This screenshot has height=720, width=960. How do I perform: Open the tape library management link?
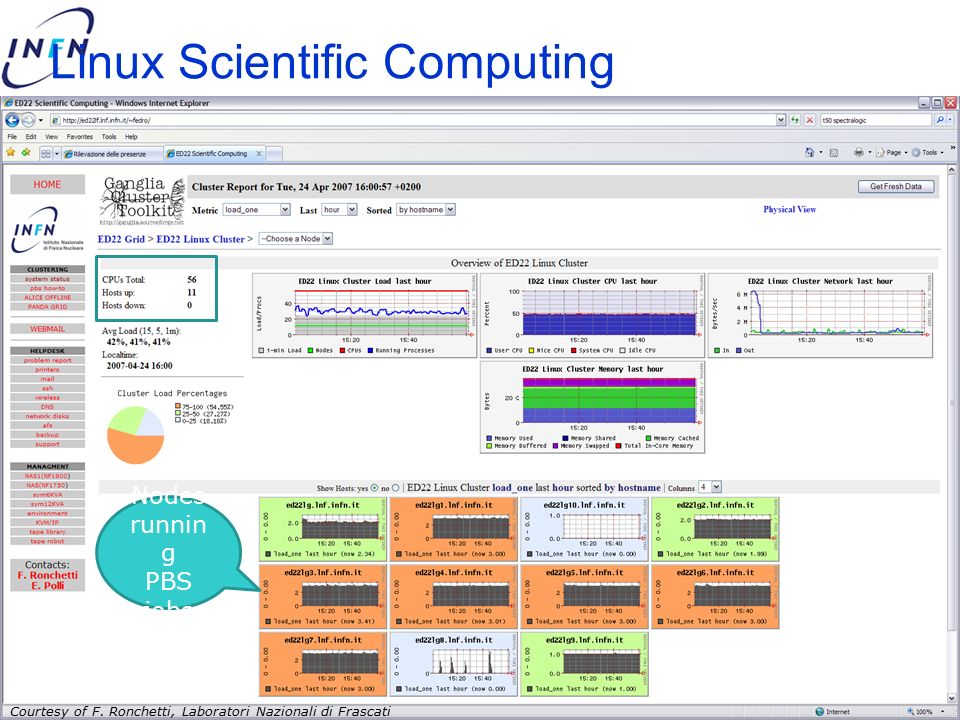pos(48,531)
